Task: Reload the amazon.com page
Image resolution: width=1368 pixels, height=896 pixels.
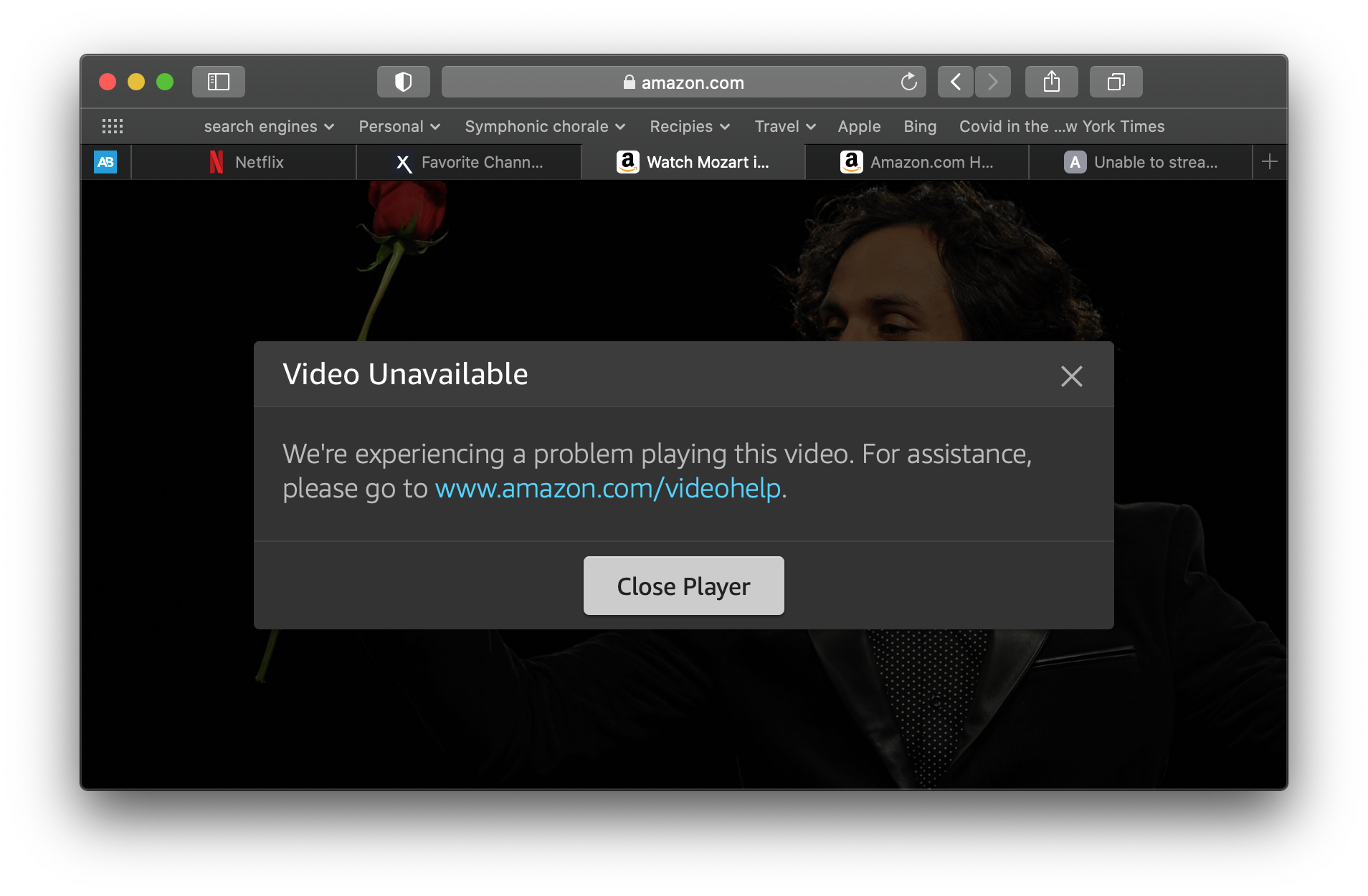Action: 909,82
